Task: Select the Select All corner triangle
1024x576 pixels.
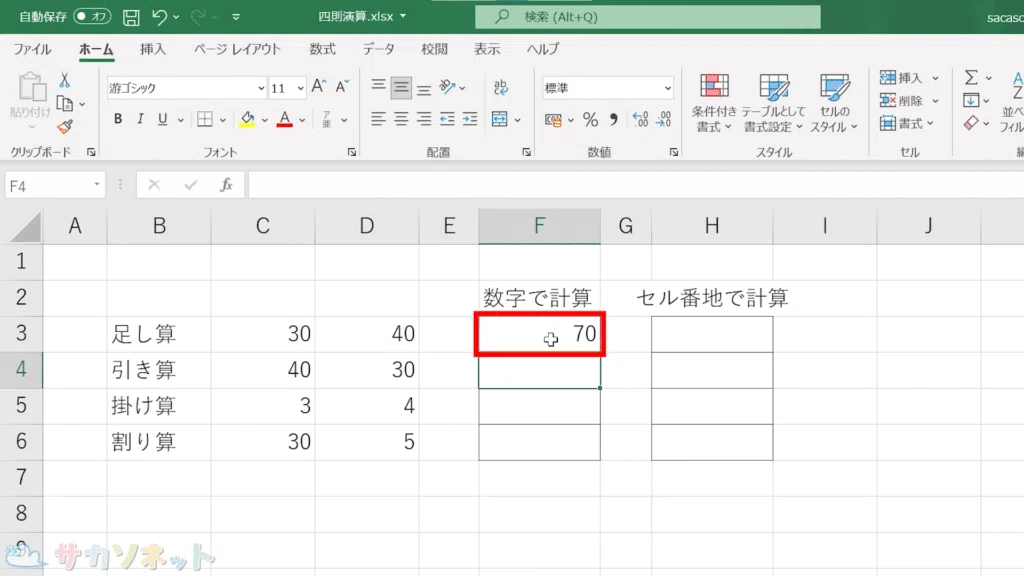Action: [26, 227]
